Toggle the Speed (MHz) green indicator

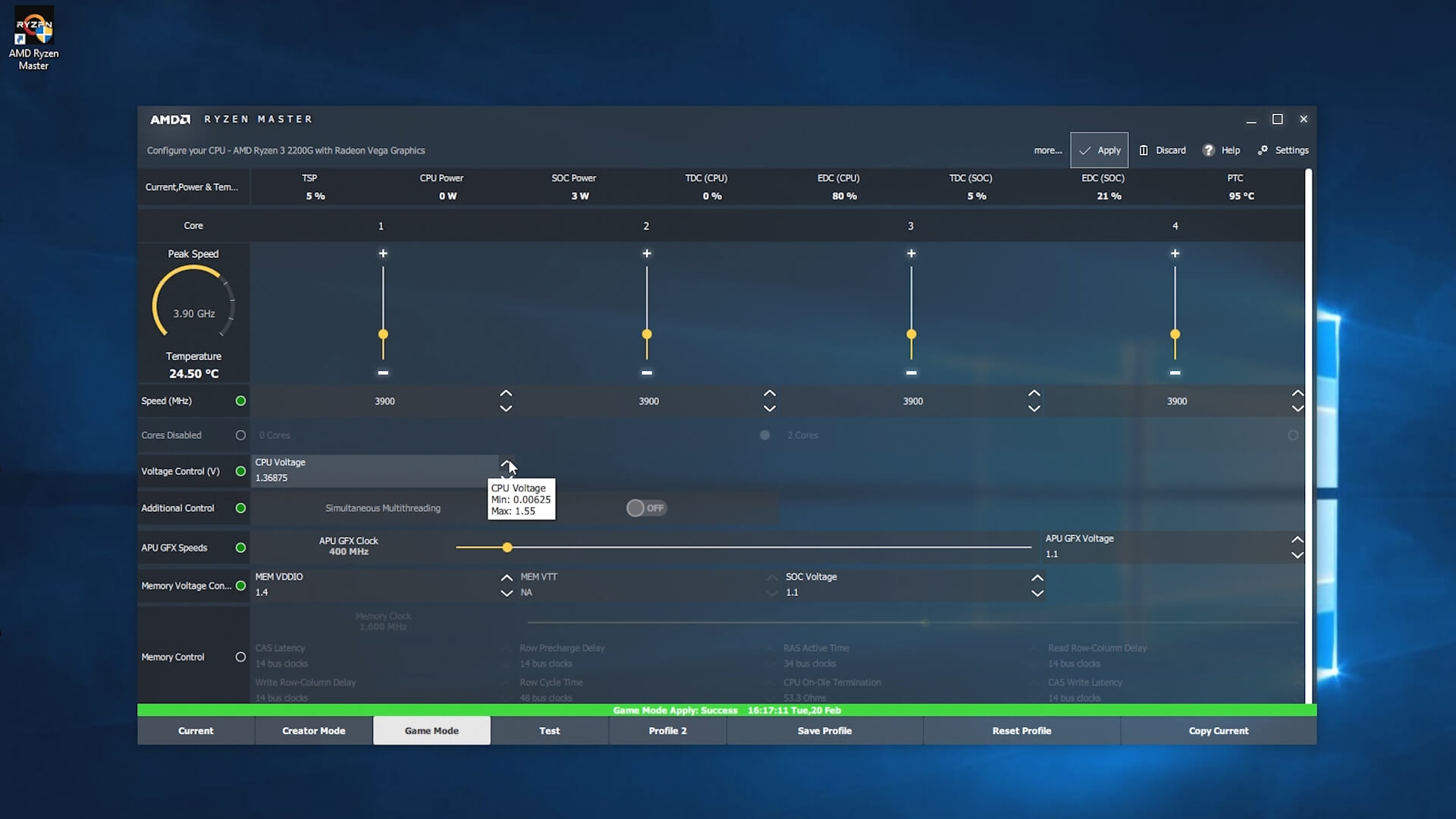coord(240,400)
